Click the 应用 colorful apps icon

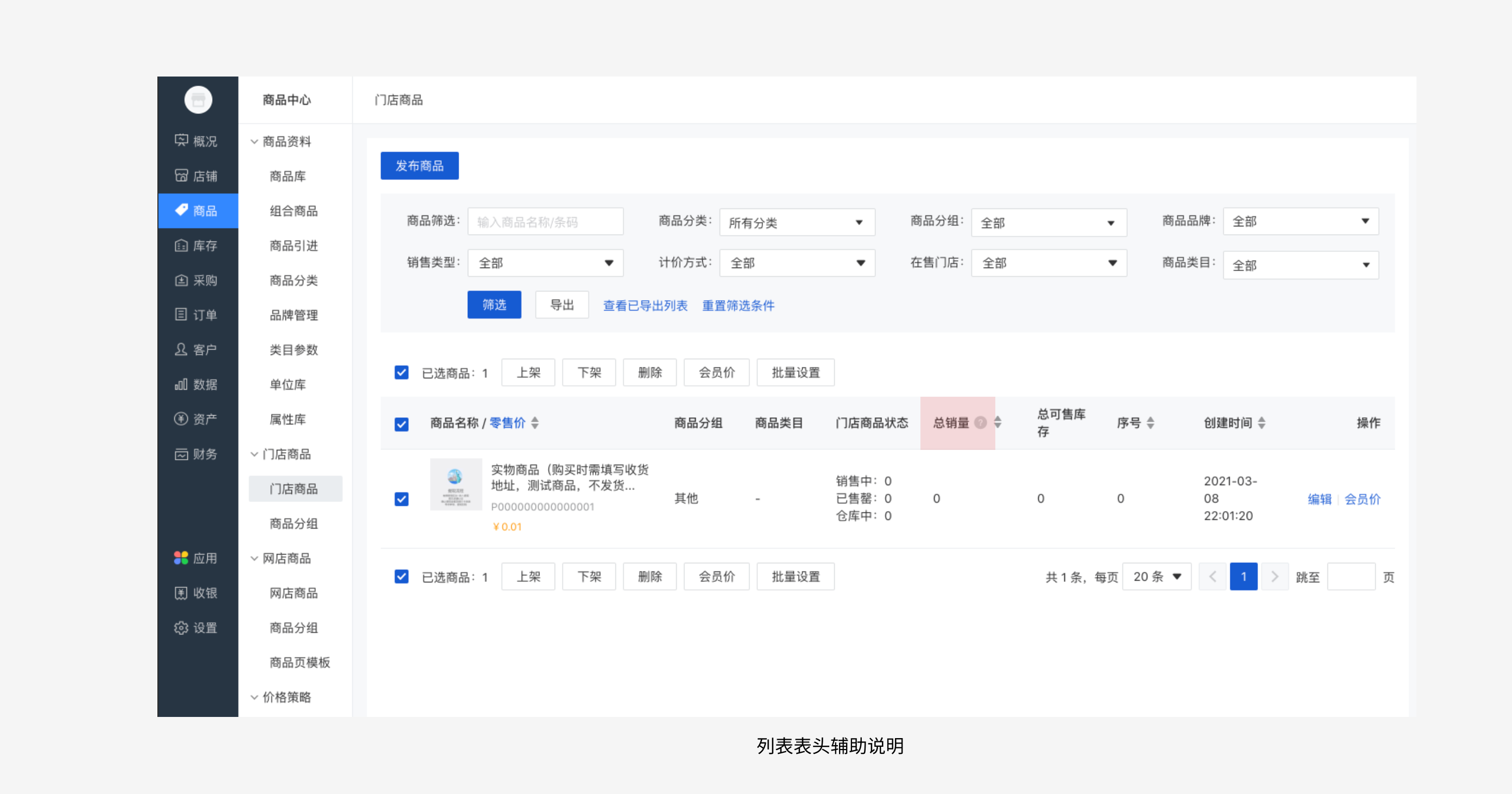181,558
